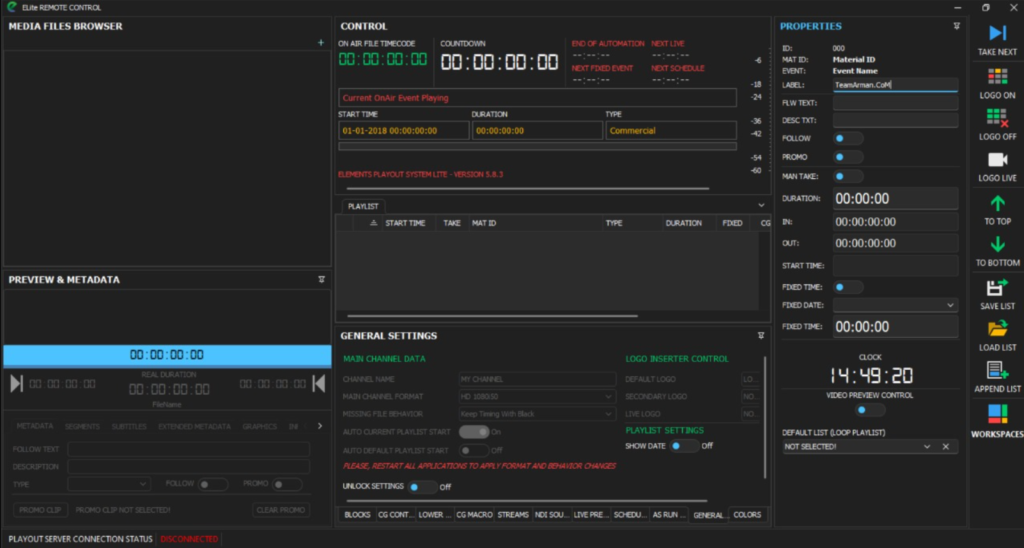Move item with To Top arrow
The height and width of the screenshot is (548, 1024).
[x=997, y=203]
